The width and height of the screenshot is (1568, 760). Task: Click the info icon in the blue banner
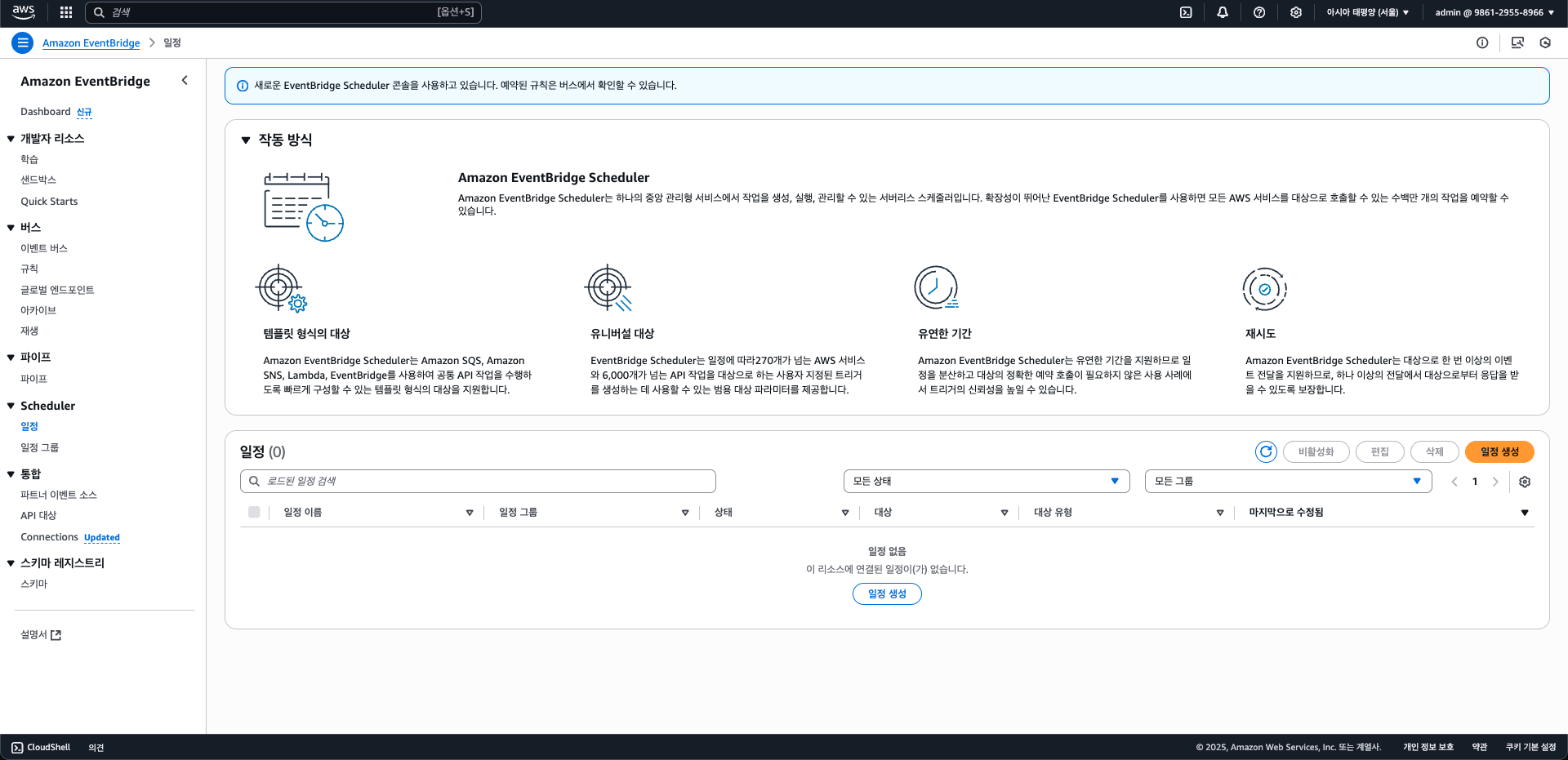243,86
